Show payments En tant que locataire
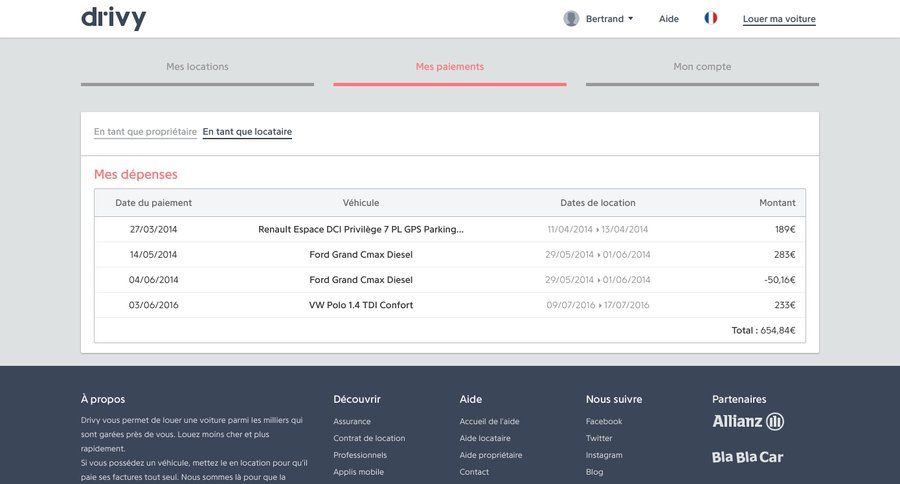Screen dimensions: 900x484 (247, 131)
